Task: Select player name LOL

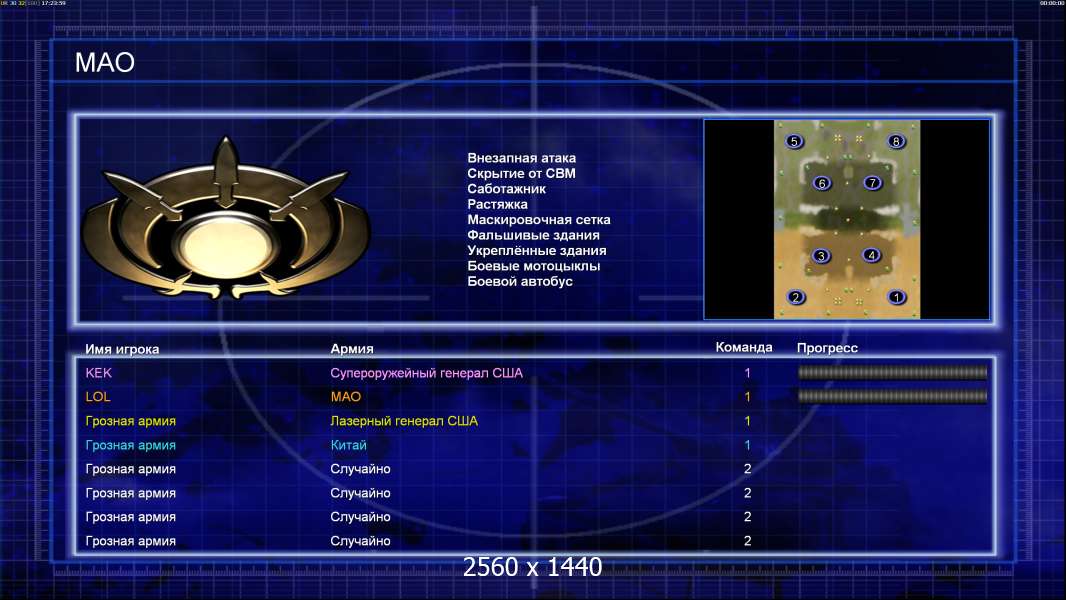Action: 98,397
